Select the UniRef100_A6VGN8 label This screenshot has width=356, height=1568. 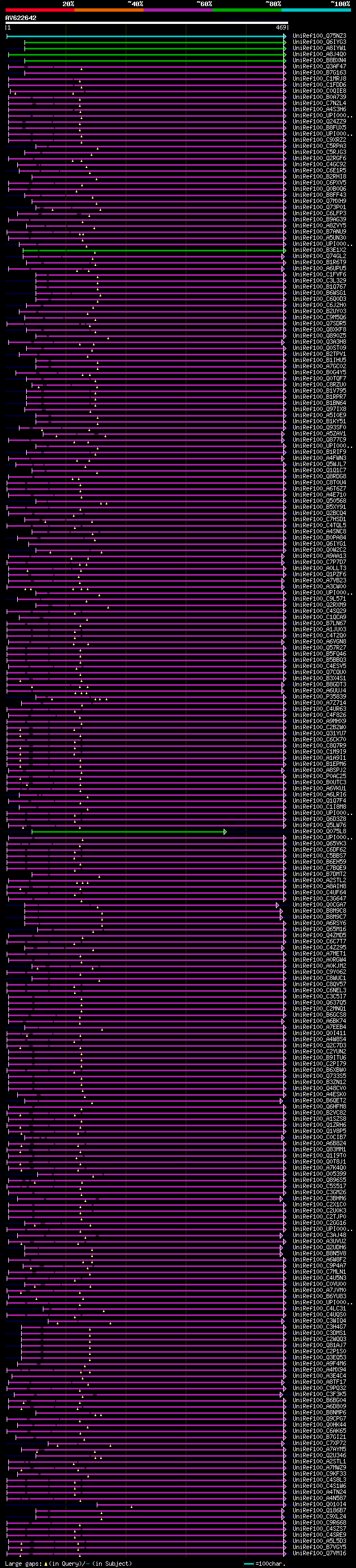point(319,642)
